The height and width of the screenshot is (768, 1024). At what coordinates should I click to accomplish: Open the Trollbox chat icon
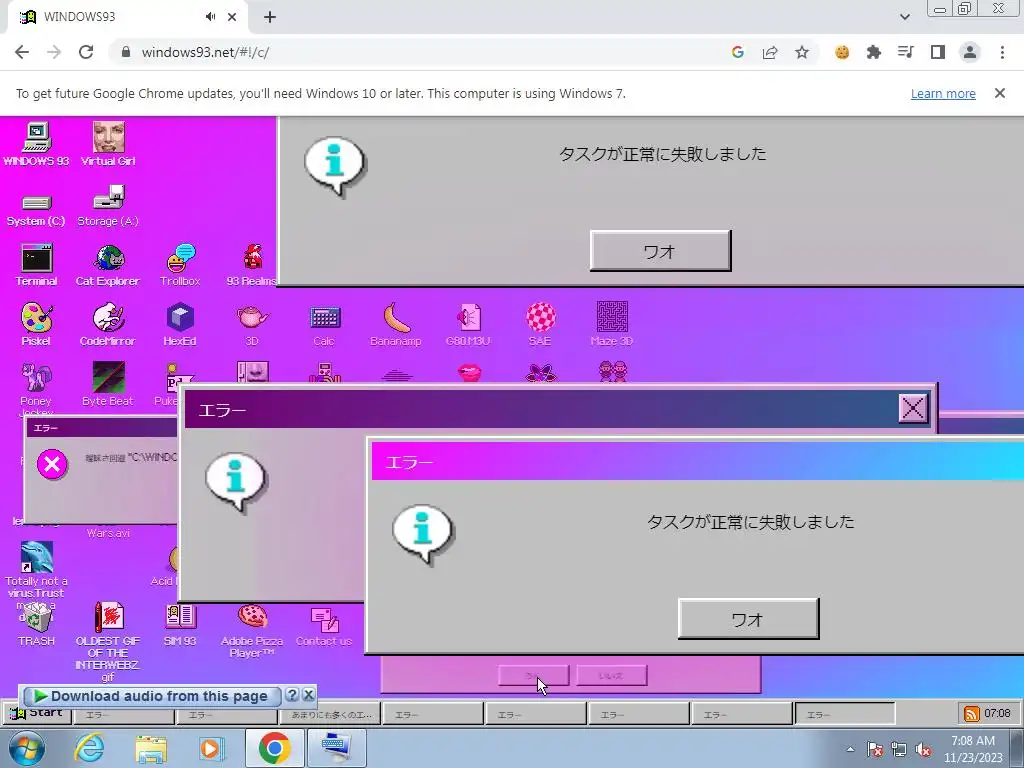[180, 264]
